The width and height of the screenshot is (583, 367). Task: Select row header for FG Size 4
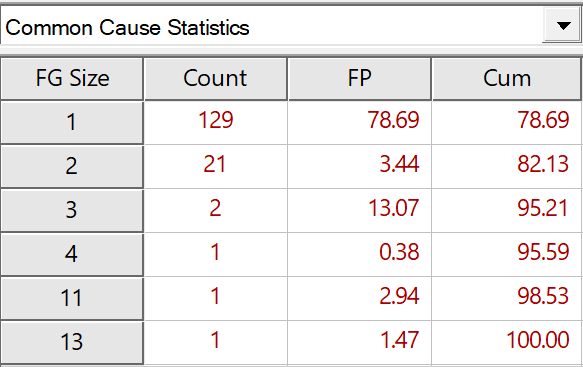tap(72, 254)
